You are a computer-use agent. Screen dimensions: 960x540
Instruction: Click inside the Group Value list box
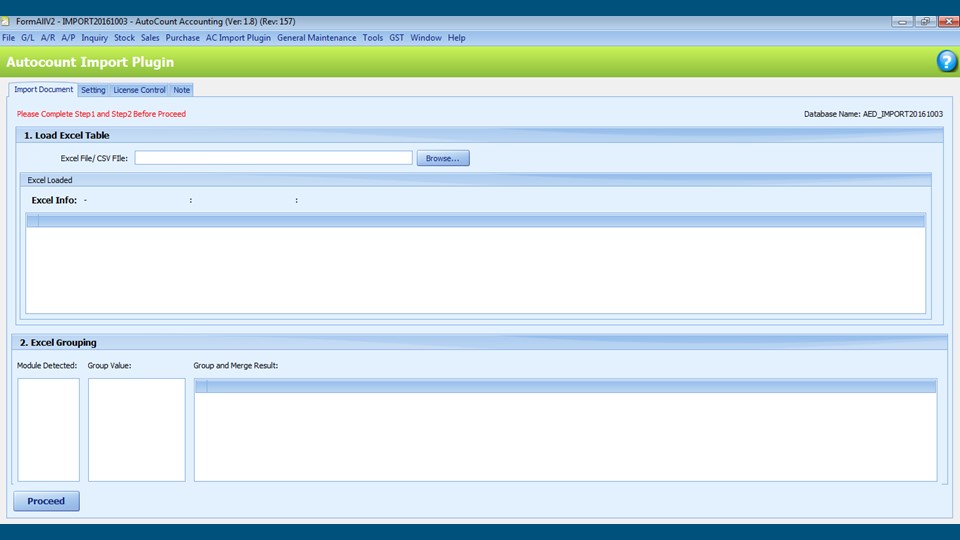(136, 429)
